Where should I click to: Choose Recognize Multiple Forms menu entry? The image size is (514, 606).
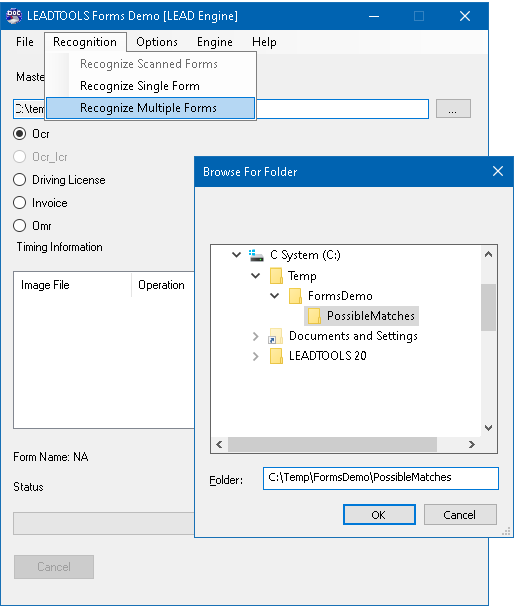pos(151,108)
